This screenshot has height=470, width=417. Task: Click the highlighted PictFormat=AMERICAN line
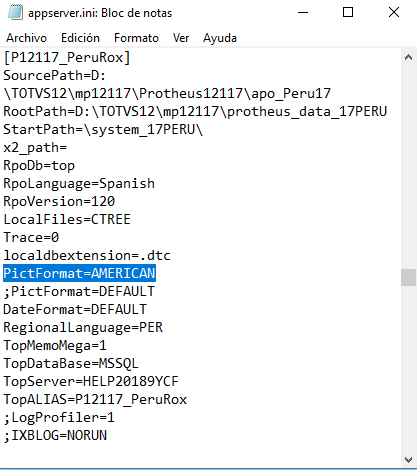(80, 273)
